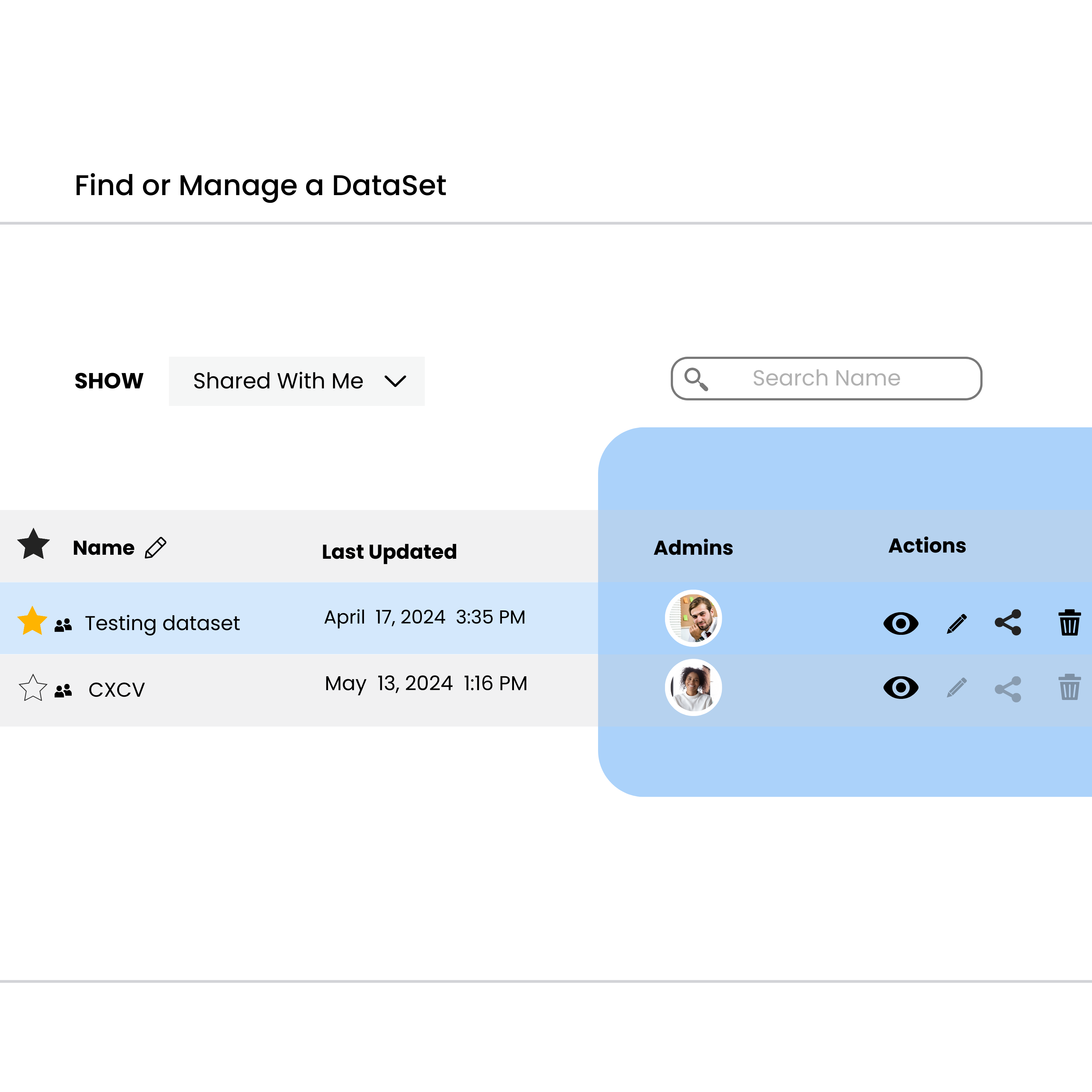Click the dropdown chevron arrow beside Shared With Me

pyautogui.click(x=395, y=381)
